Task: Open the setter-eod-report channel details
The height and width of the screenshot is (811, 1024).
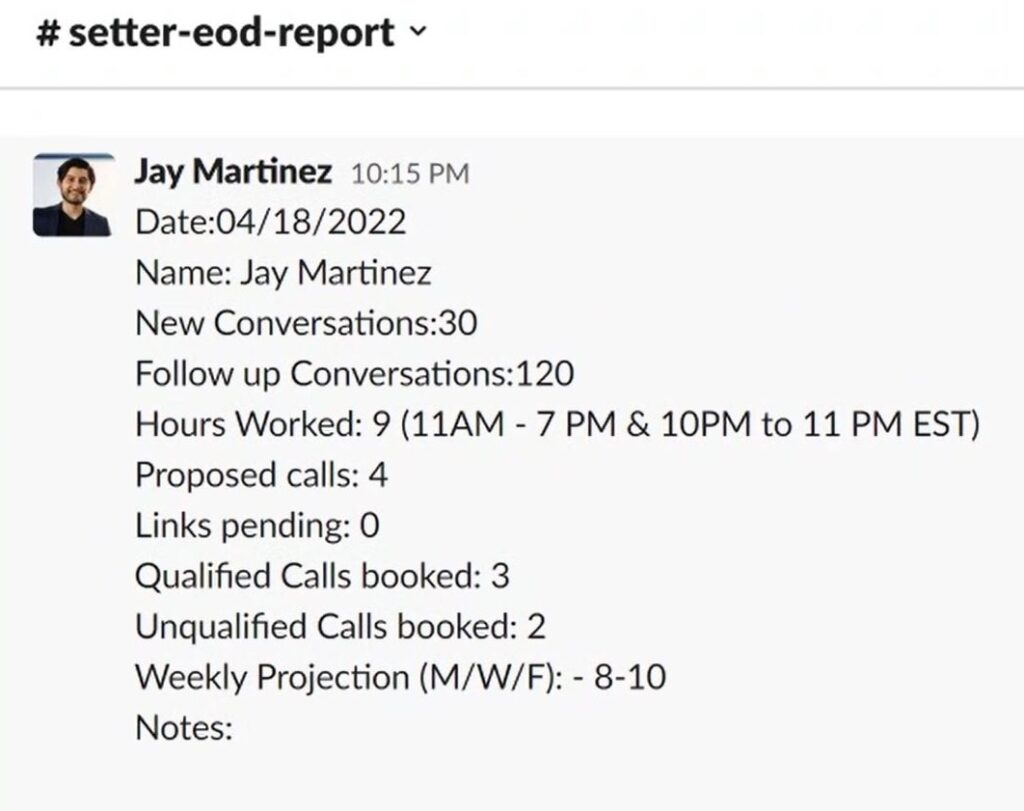Action: [x=229, y=34]
